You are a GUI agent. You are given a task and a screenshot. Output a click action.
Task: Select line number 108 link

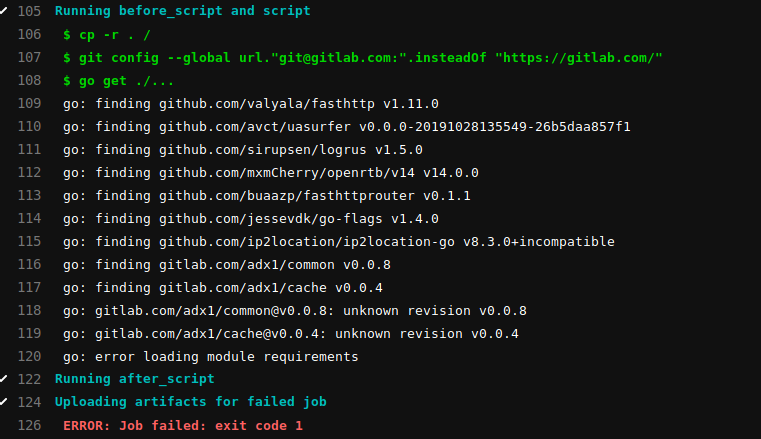pos(29,80)
